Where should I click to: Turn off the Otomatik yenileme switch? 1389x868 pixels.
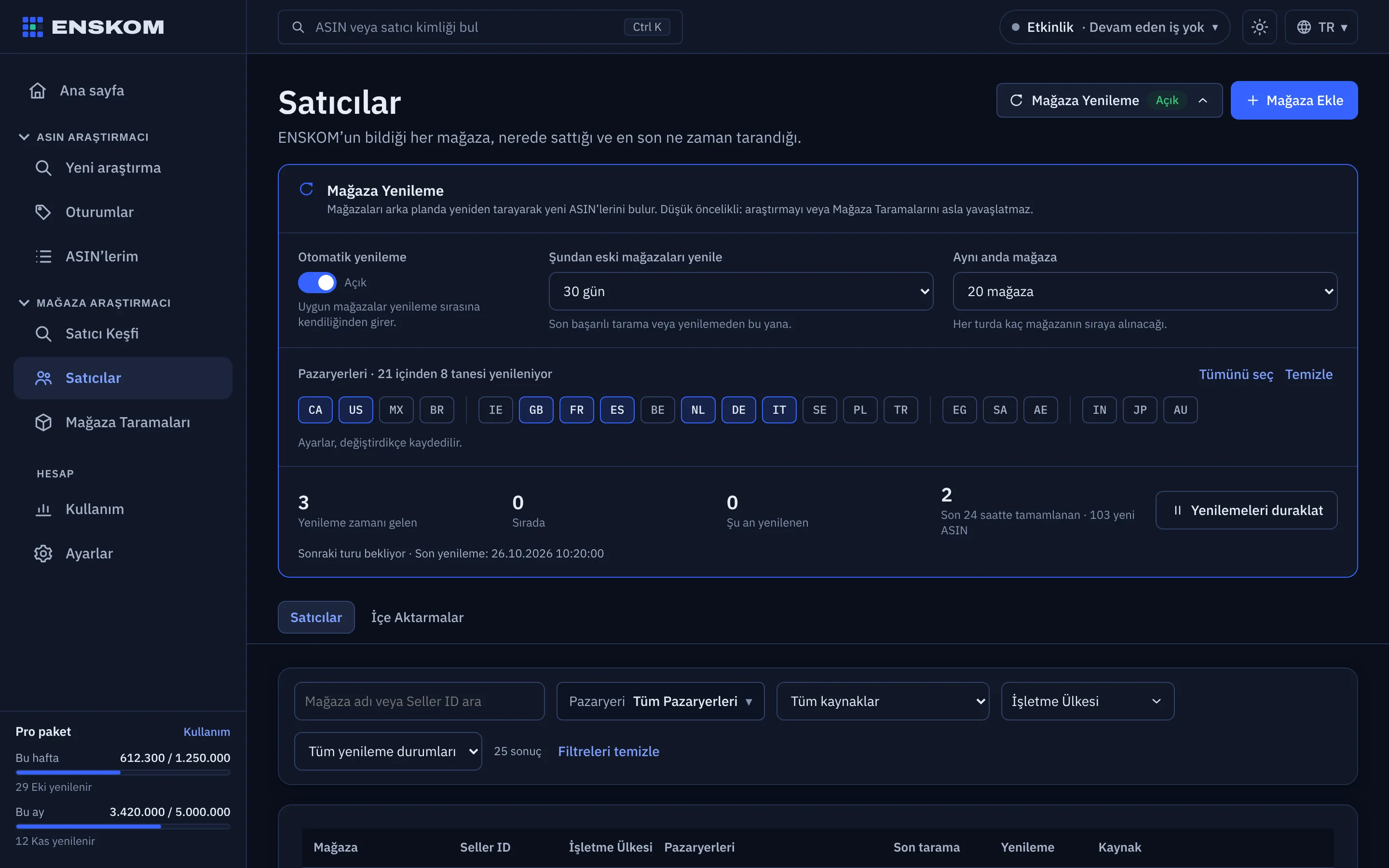tap(317, 283)
